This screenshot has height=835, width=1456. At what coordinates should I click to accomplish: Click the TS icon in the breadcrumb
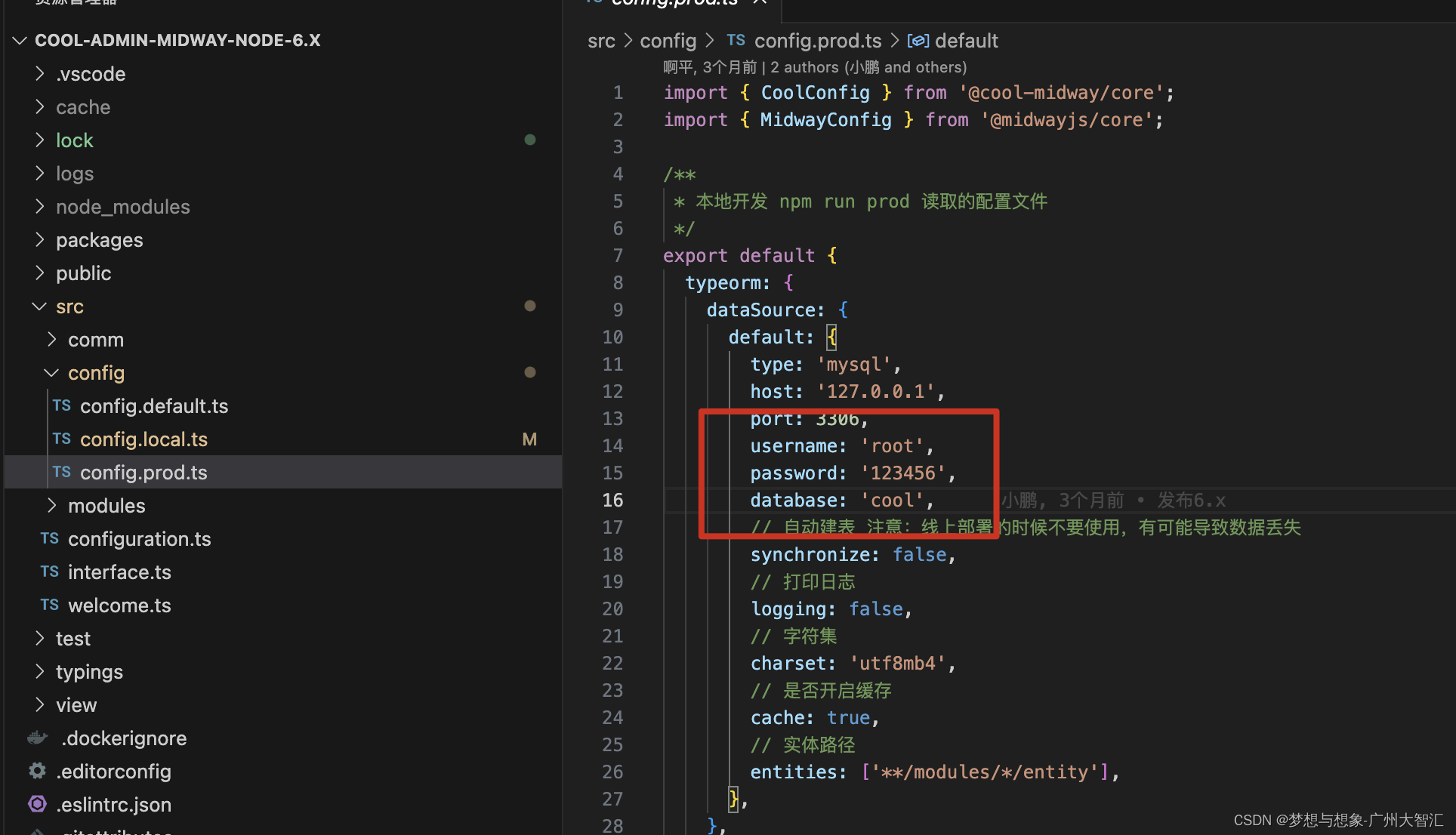736,40
